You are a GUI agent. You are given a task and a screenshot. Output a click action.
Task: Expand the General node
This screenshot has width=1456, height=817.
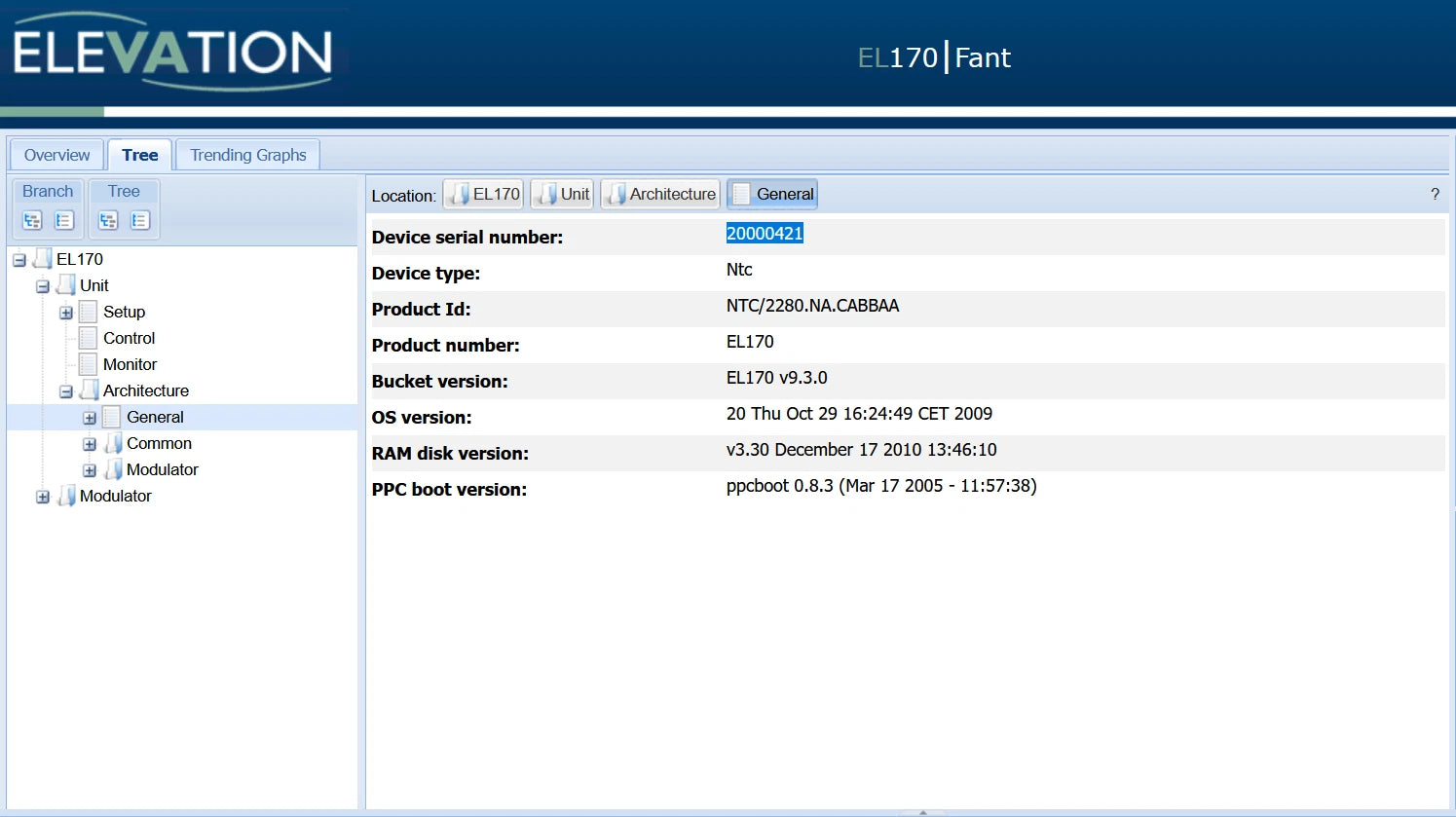(90, 418)
